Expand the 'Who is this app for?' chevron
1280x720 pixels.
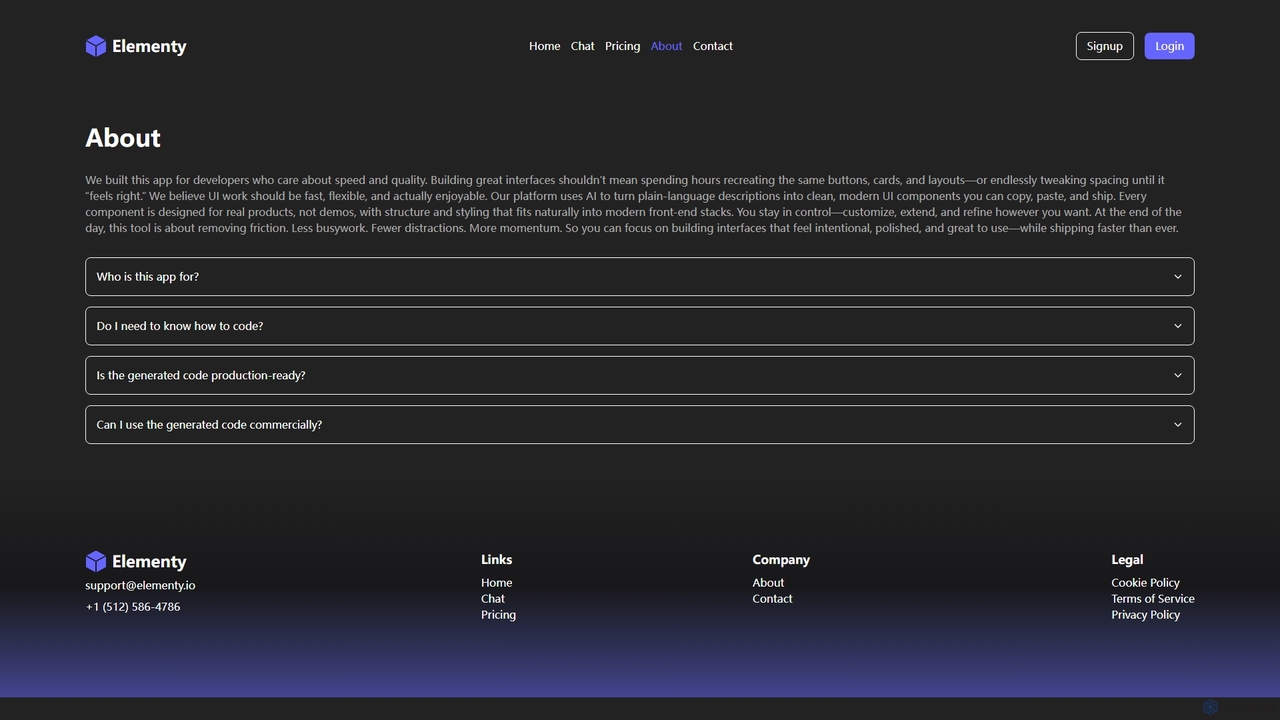tap(1177, 277)
